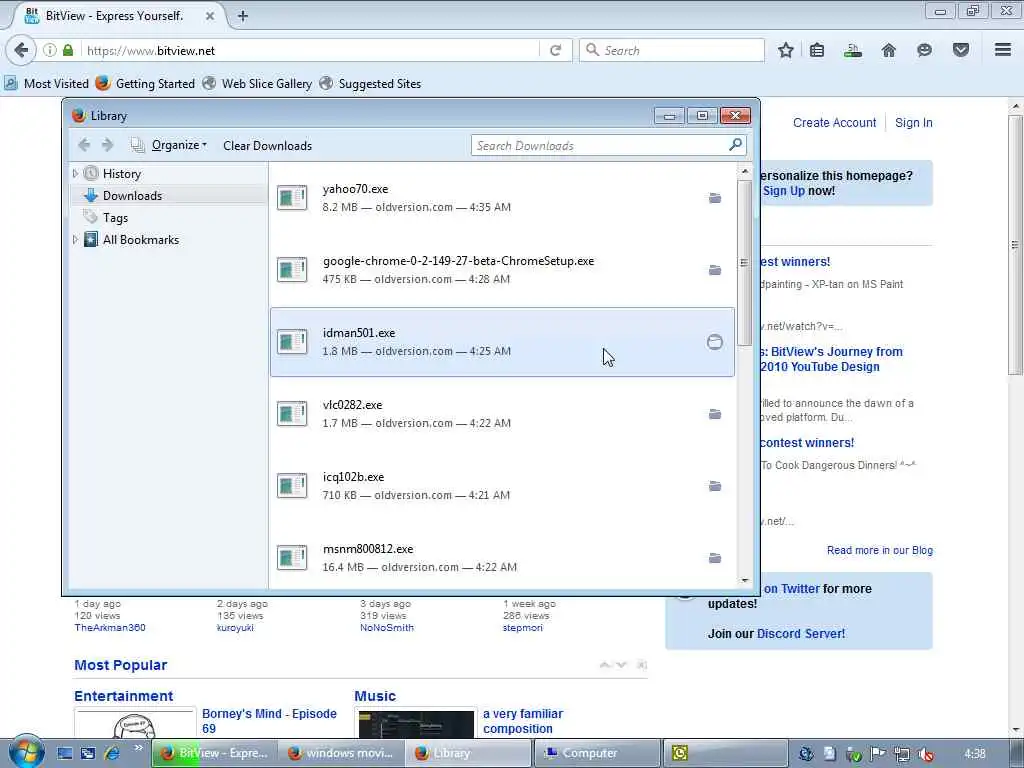Open Getting Started bookmark
Screen dimensions: 1024x768
coord(145,84)
